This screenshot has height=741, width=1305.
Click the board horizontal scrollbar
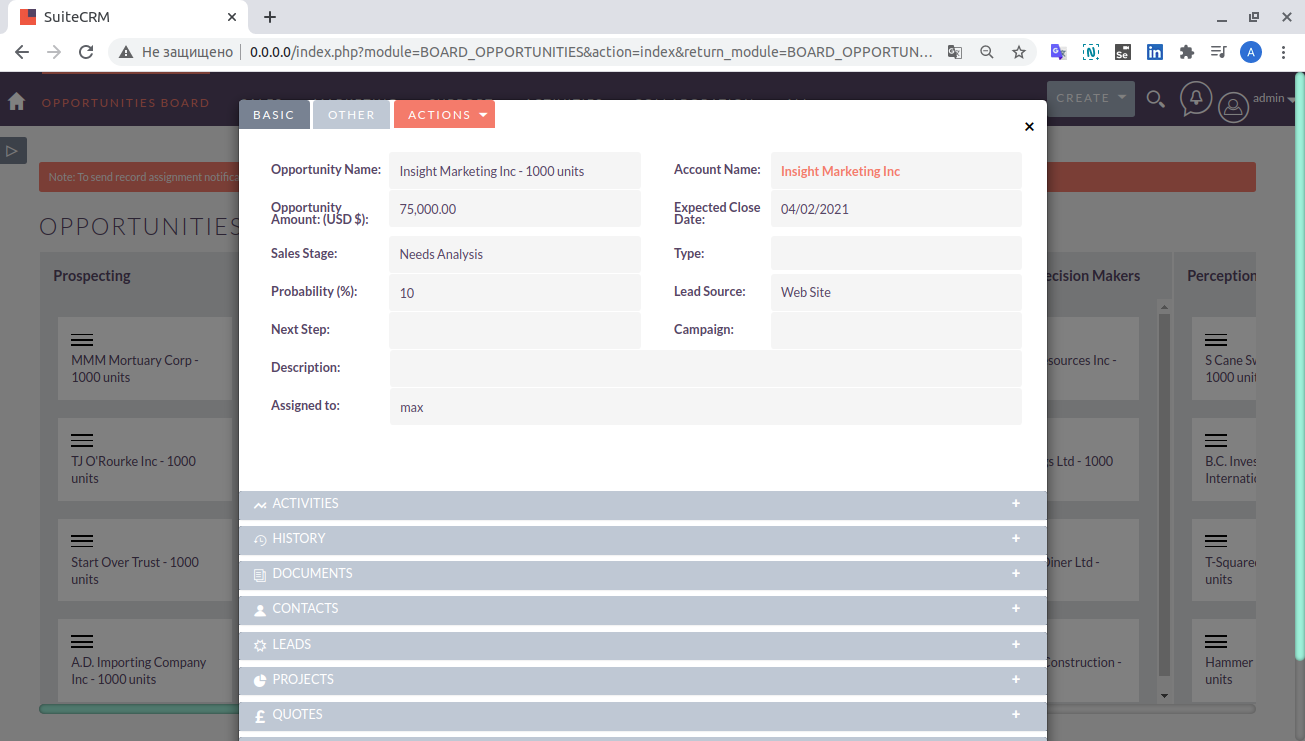click(x=645, y=709)
